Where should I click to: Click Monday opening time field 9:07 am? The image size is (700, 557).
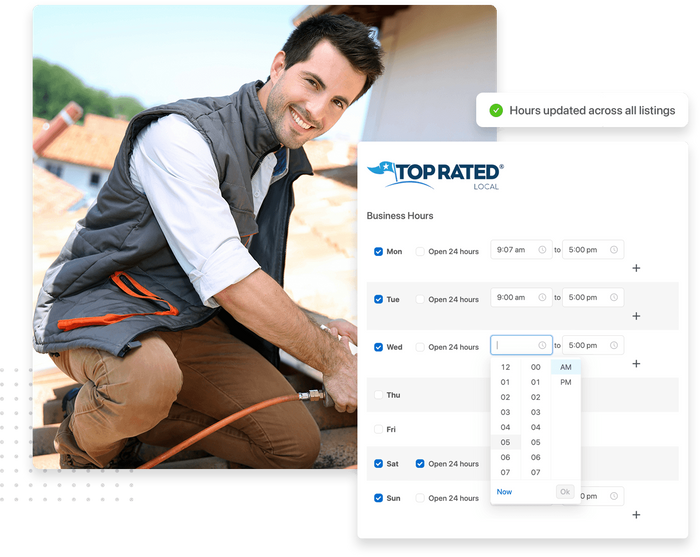pyautogui.click(x=521, y=249)
